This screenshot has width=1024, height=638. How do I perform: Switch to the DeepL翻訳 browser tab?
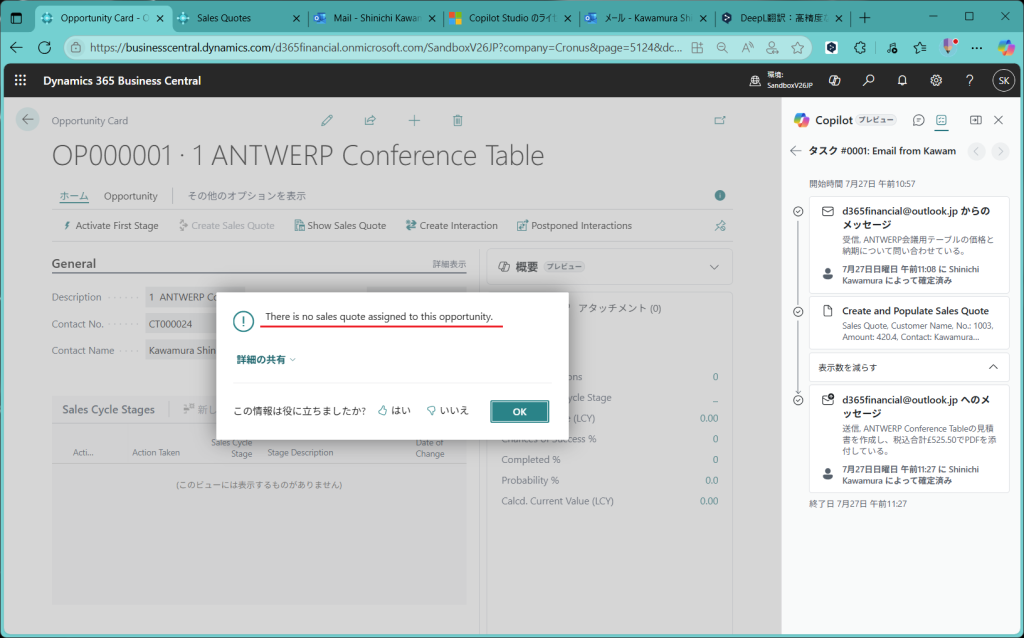click(x=782, y=18)
